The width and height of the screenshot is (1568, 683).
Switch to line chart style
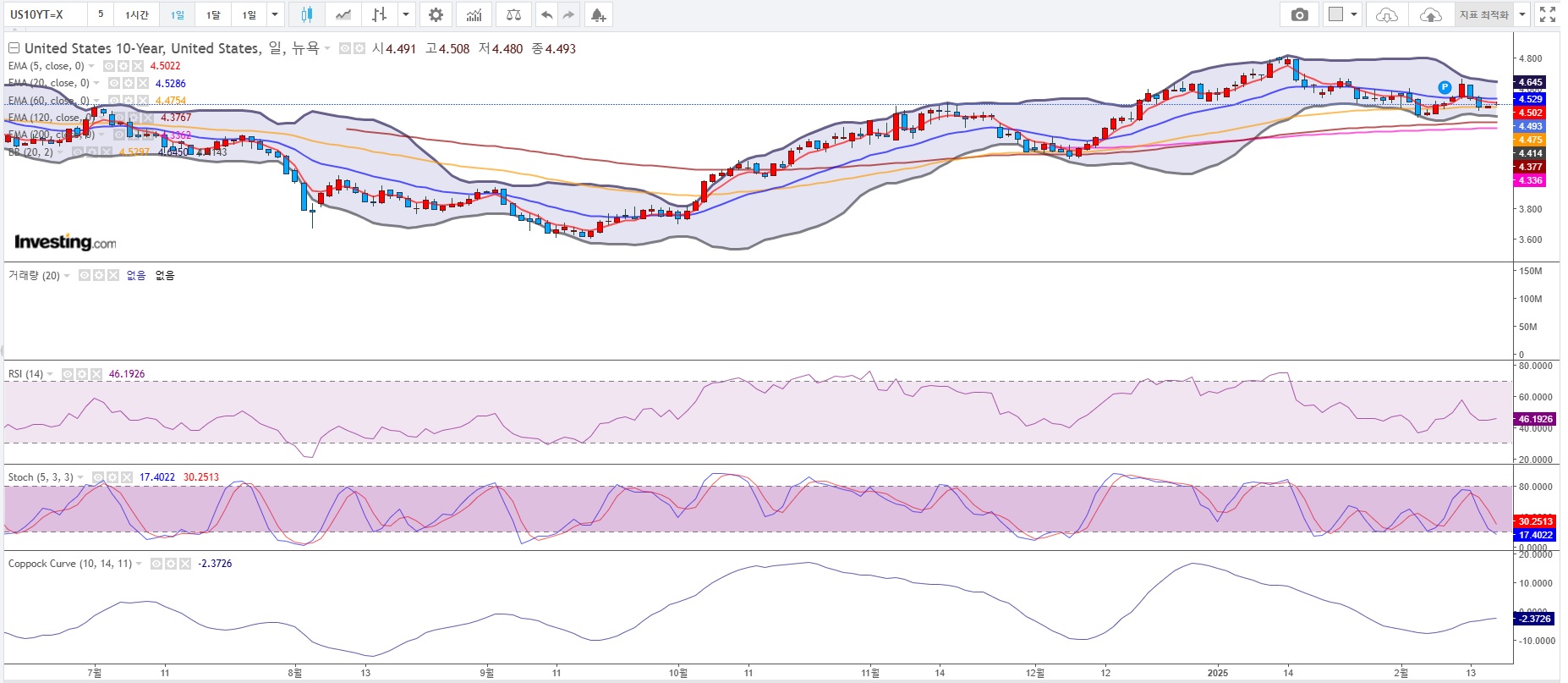343,14
